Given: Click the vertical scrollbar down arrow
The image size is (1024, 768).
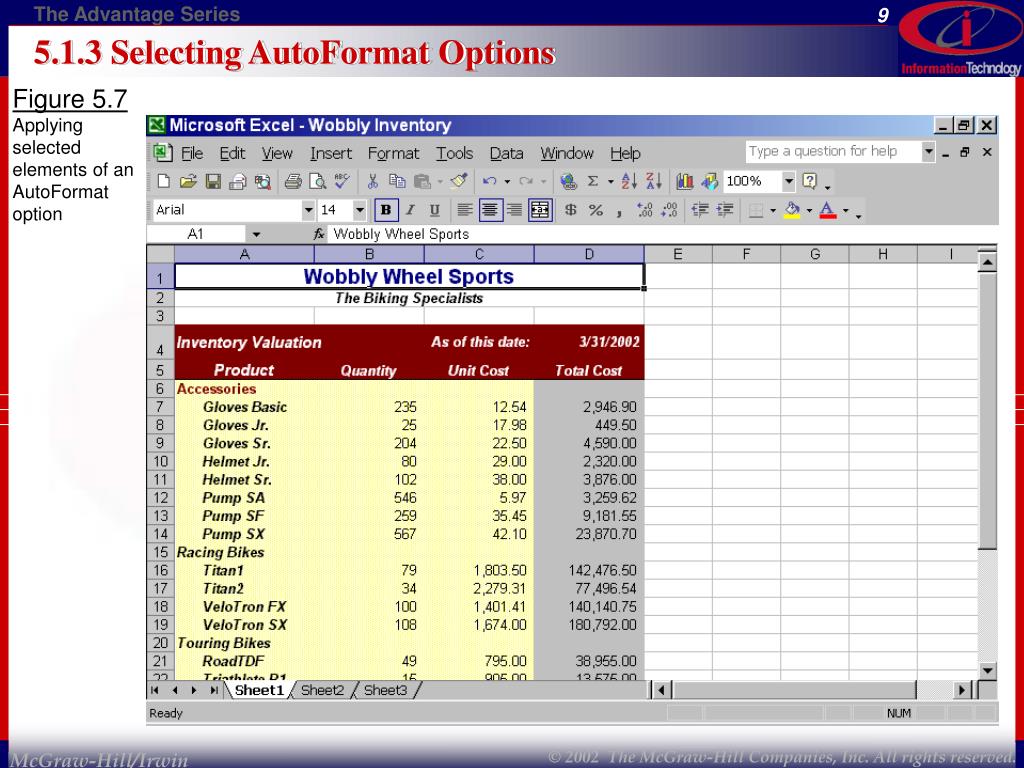Looking at the screenshot, I should tap(987, 671).
